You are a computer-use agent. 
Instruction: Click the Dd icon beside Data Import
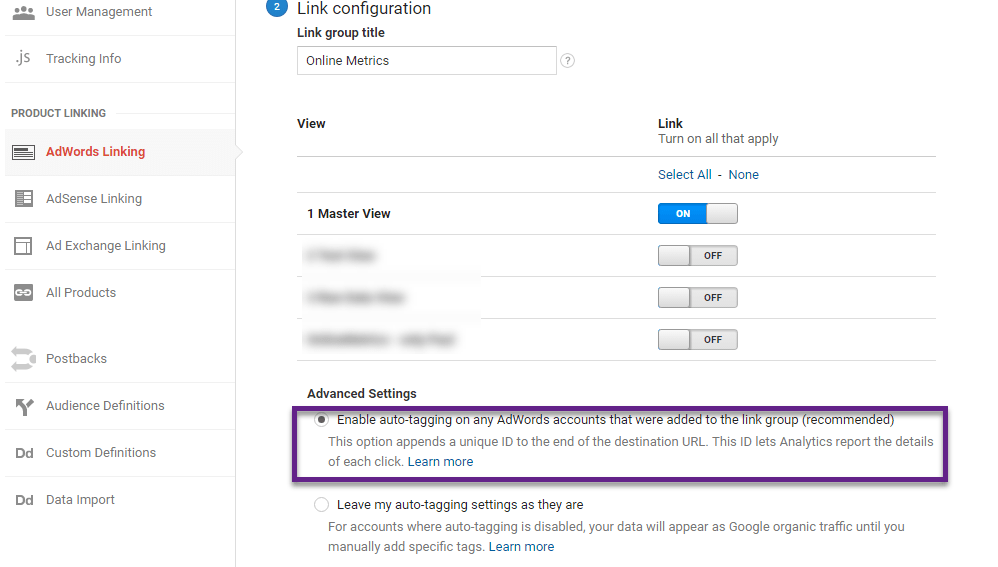pos(24,500)
